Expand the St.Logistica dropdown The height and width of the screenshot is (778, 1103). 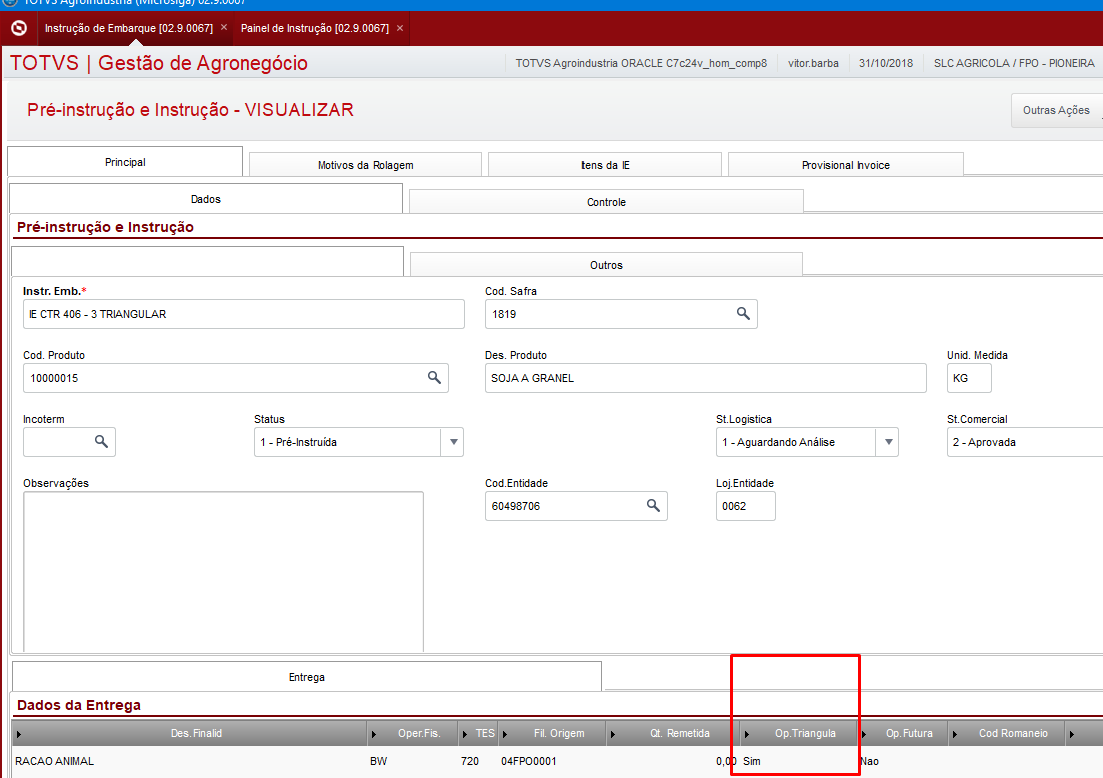click(888, 442)
